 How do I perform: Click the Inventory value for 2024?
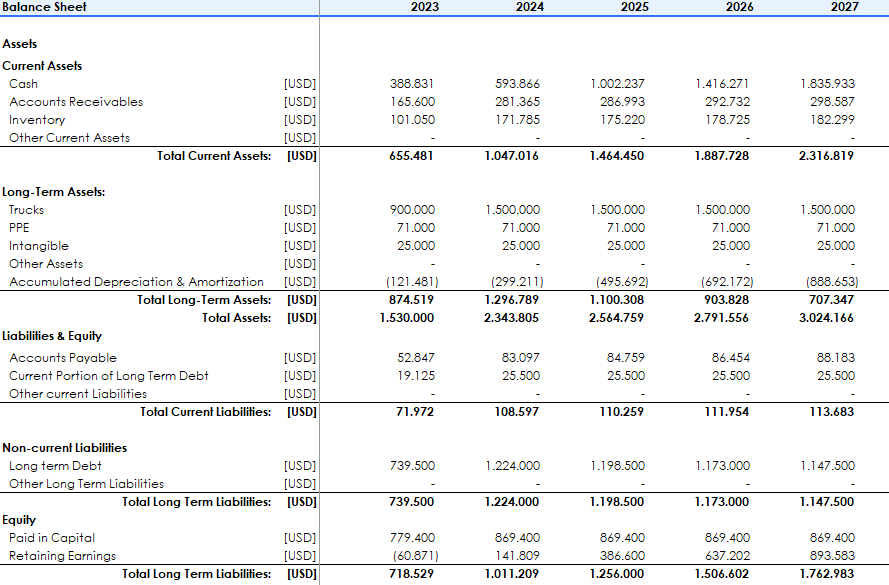coord(517,120)
